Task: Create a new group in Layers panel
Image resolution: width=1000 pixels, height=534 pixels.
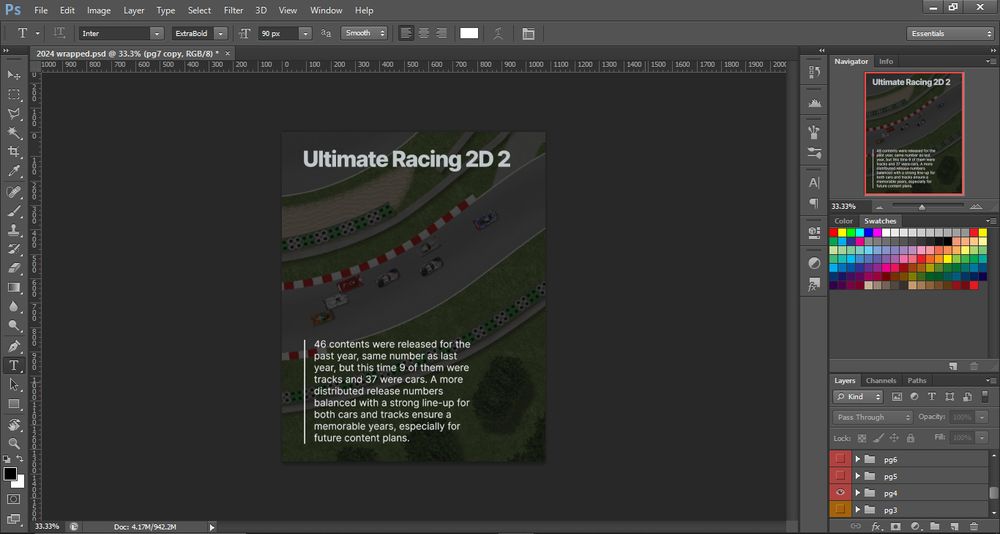Action: [934, 526]
